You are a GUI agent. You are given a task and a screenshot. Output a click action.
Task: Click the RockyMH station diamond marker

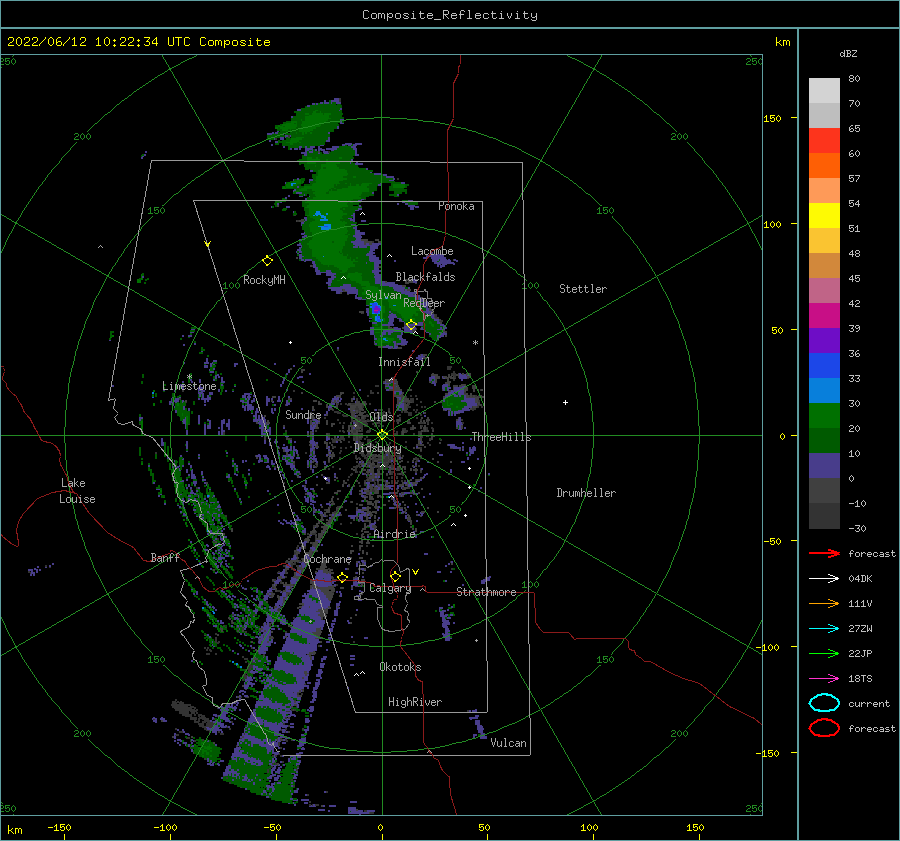(267, 261)
